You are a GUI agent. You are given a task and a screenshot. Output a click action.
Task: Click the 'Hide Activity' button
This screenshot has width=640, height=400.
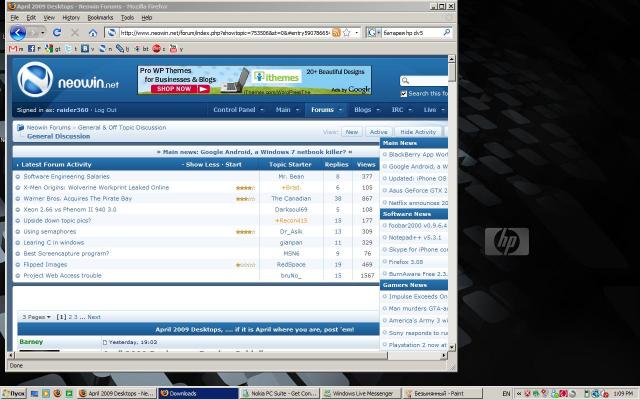tap(418, 132)
